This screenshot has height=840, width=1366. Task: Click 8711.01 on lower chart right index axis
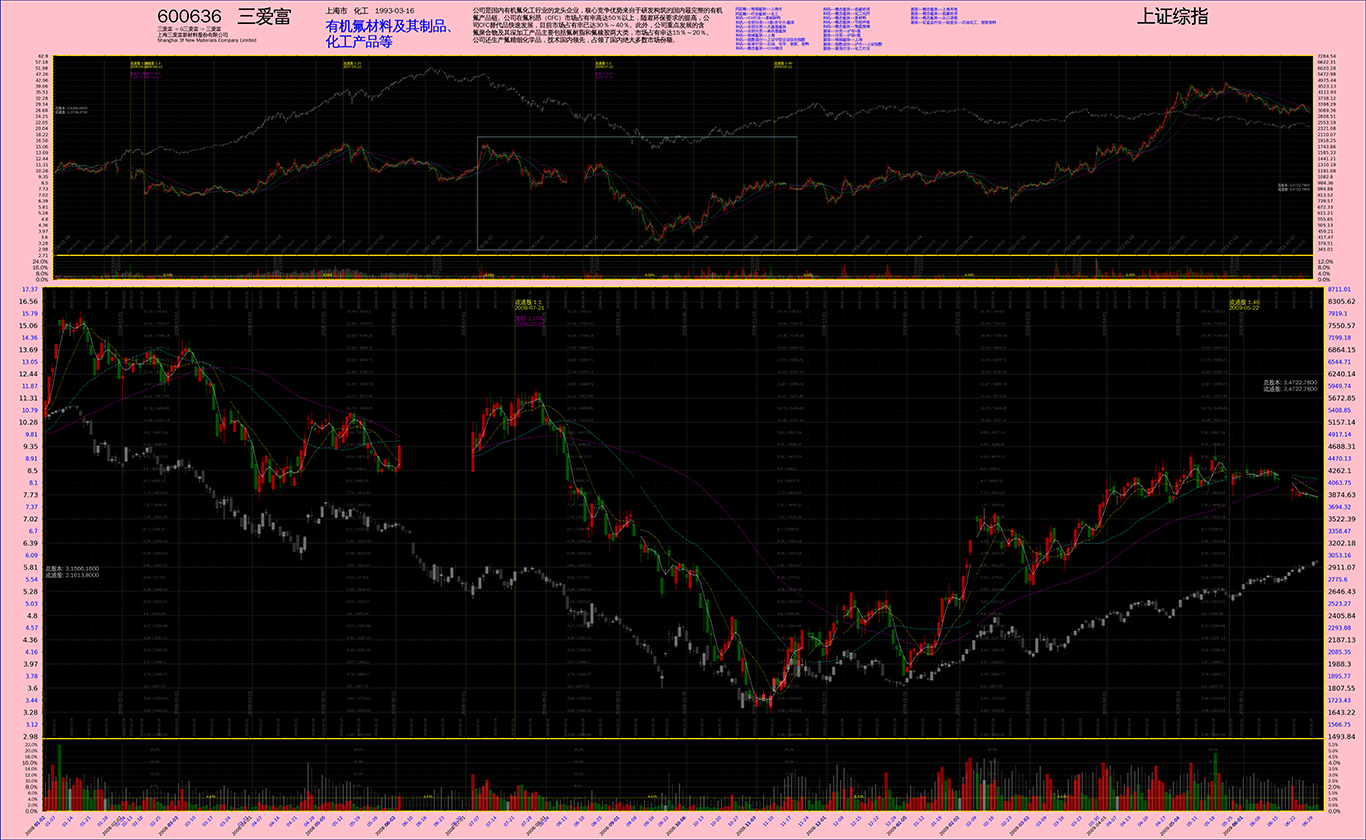coord(1340,289)
